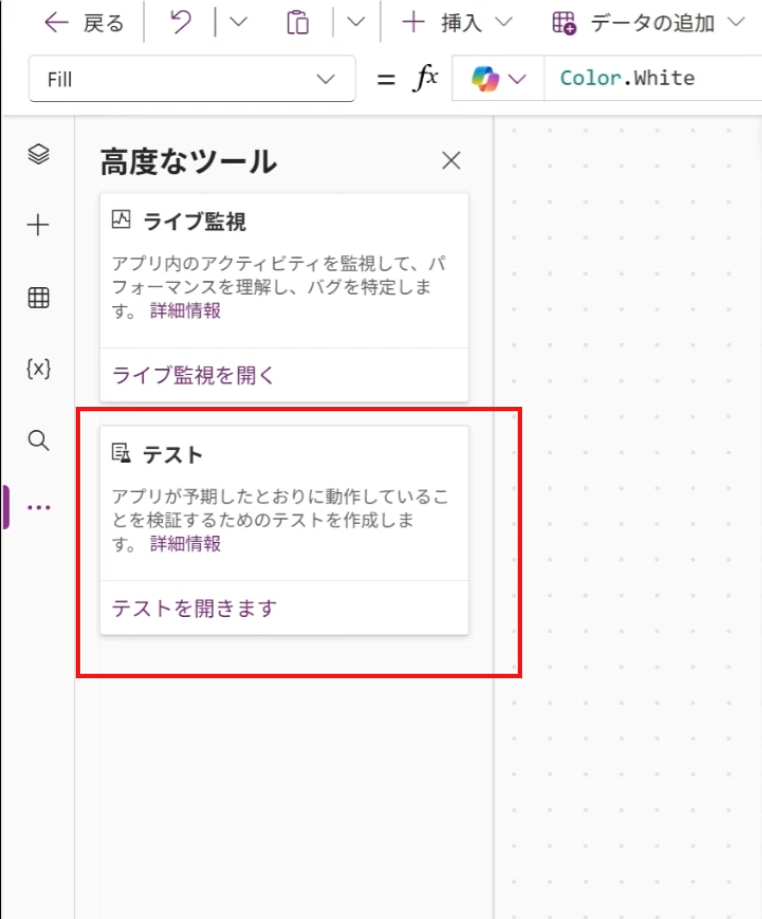Expand the undo options chevron
This screenshot has width=762, height=919.
[238, 23]
